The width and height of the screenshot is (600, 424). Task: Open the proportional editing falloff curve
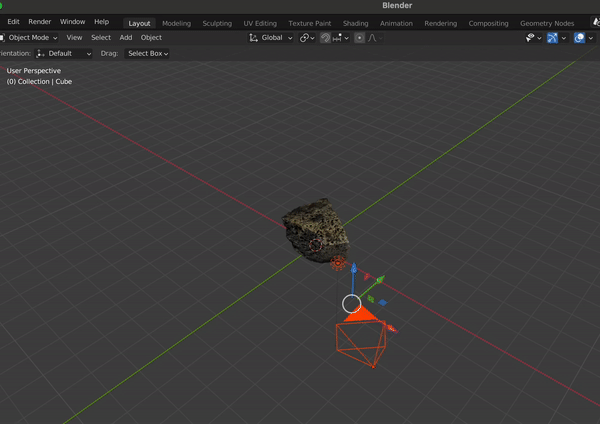(375, 38)
